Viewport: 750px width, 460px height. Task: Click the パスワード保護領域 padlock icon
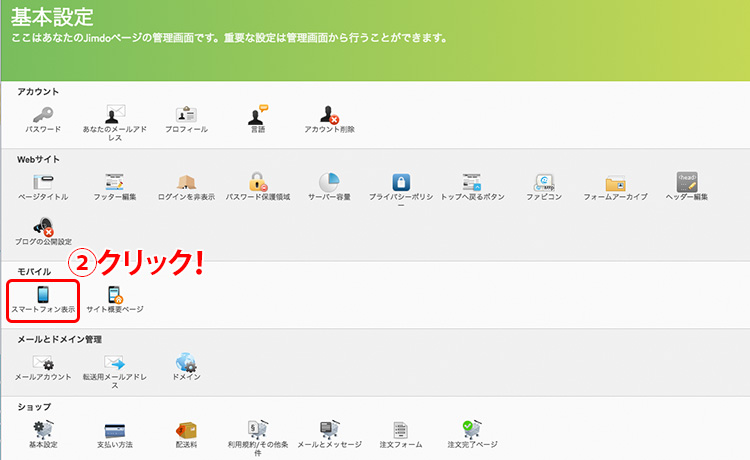[258, 182]
